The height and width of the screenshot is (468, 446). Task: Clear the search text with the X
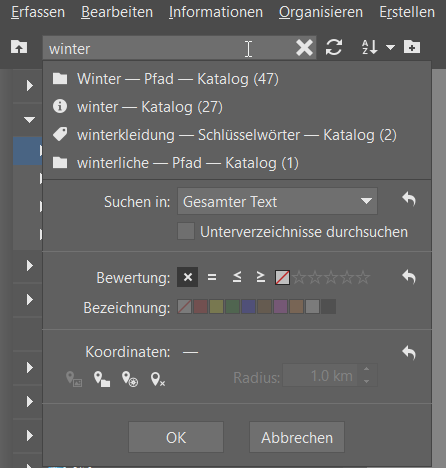pos(304,48)
